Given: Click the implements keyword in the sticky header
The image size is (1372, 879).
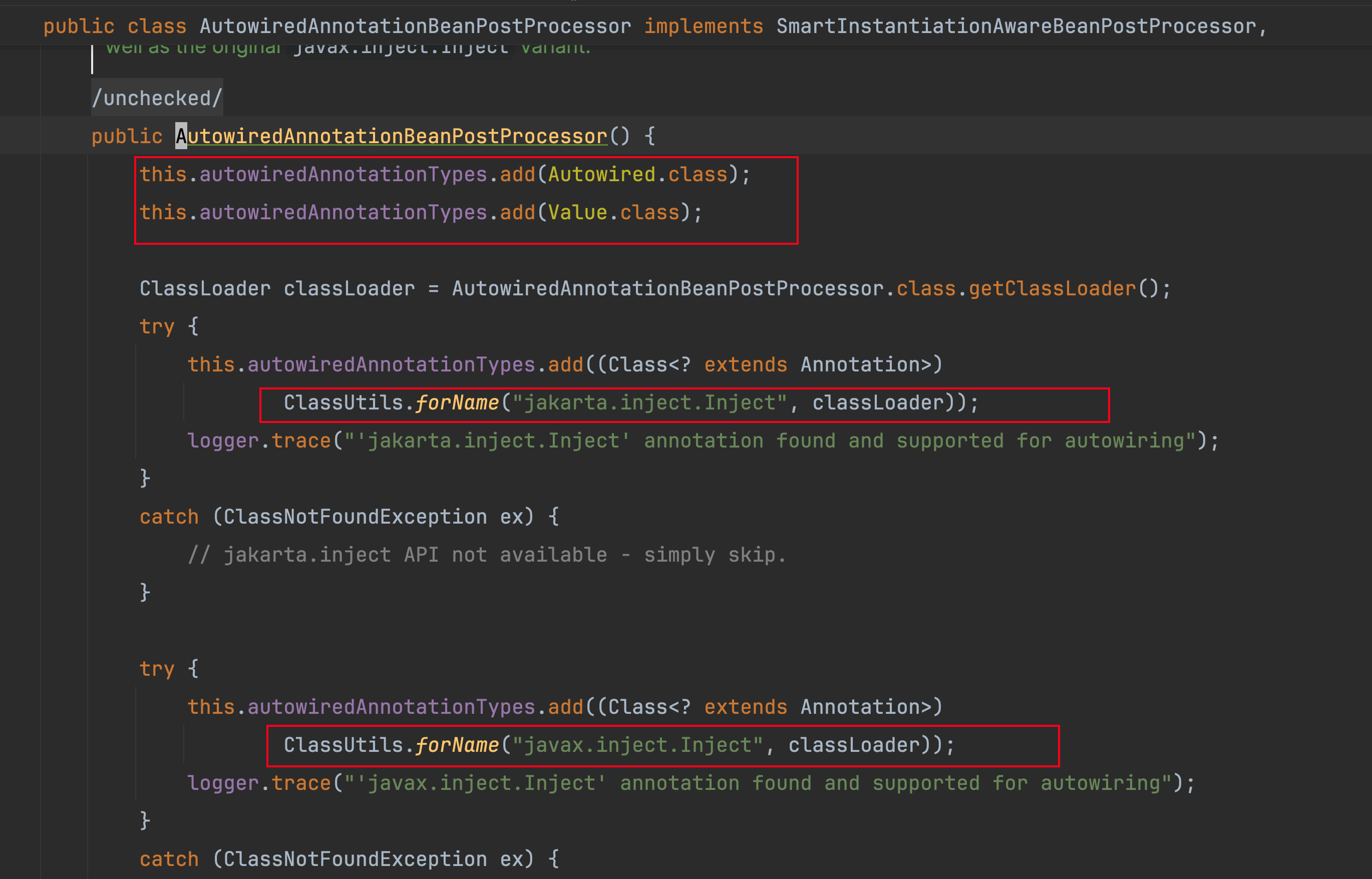Looking at the screenshot, I should tap(704, 26).
